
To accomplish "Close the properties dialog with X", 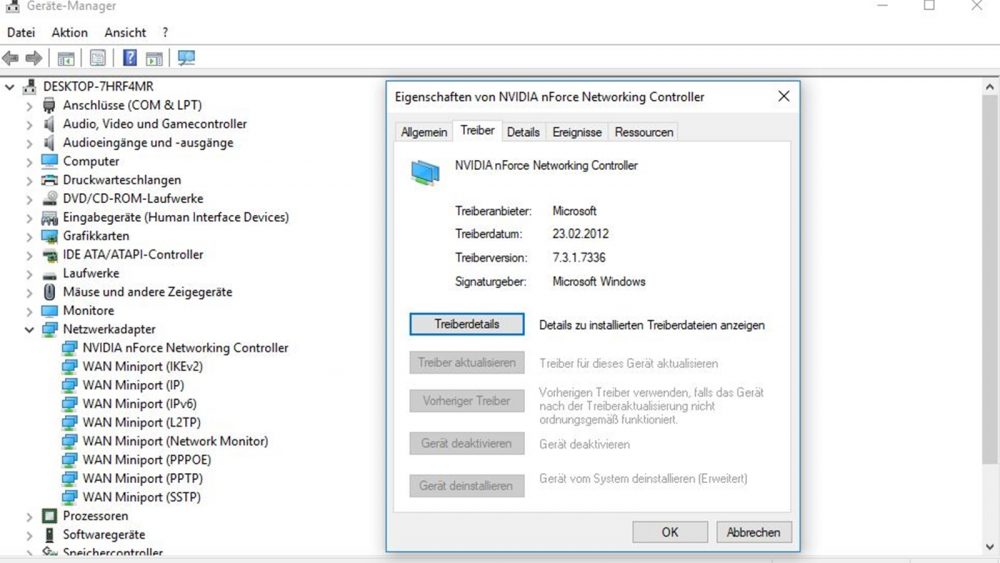I will (x=784, y=96).
